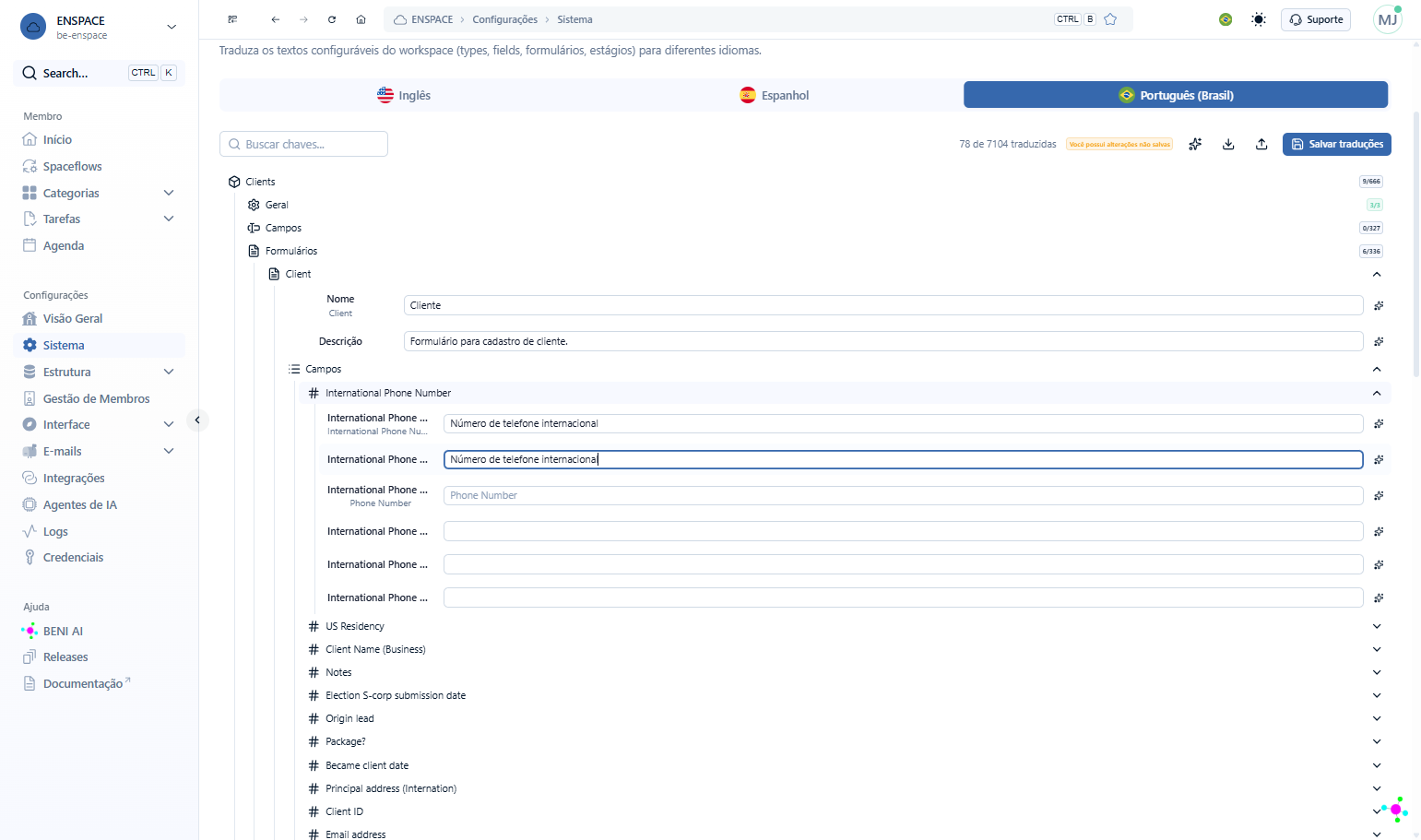
Task: Open Sistema in the settings sidebar
Action: (x=100, y=345)
